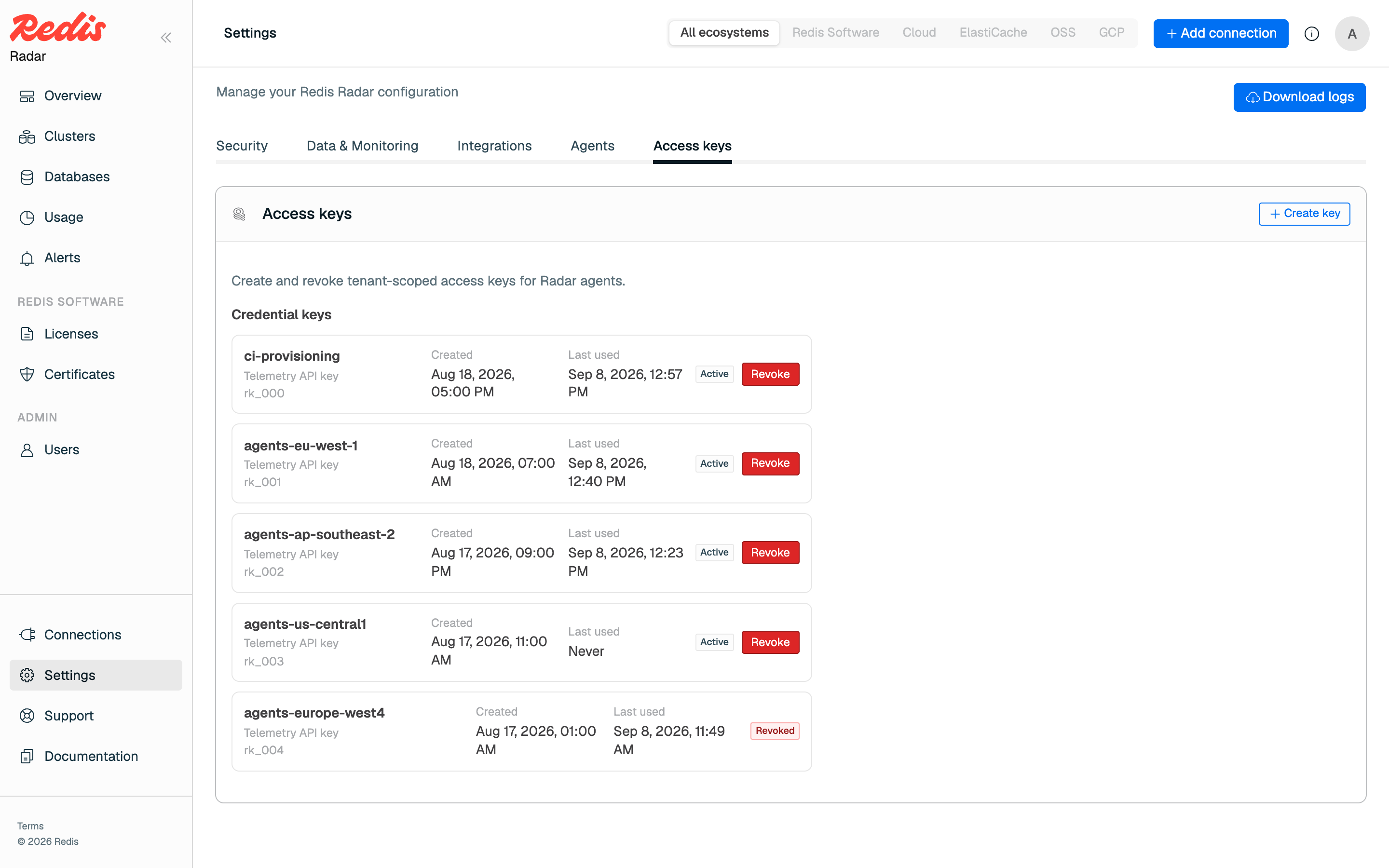Click the rk_003 key identifier
1389x868 pixels.
pyautogui.click(x=263, y=661)
